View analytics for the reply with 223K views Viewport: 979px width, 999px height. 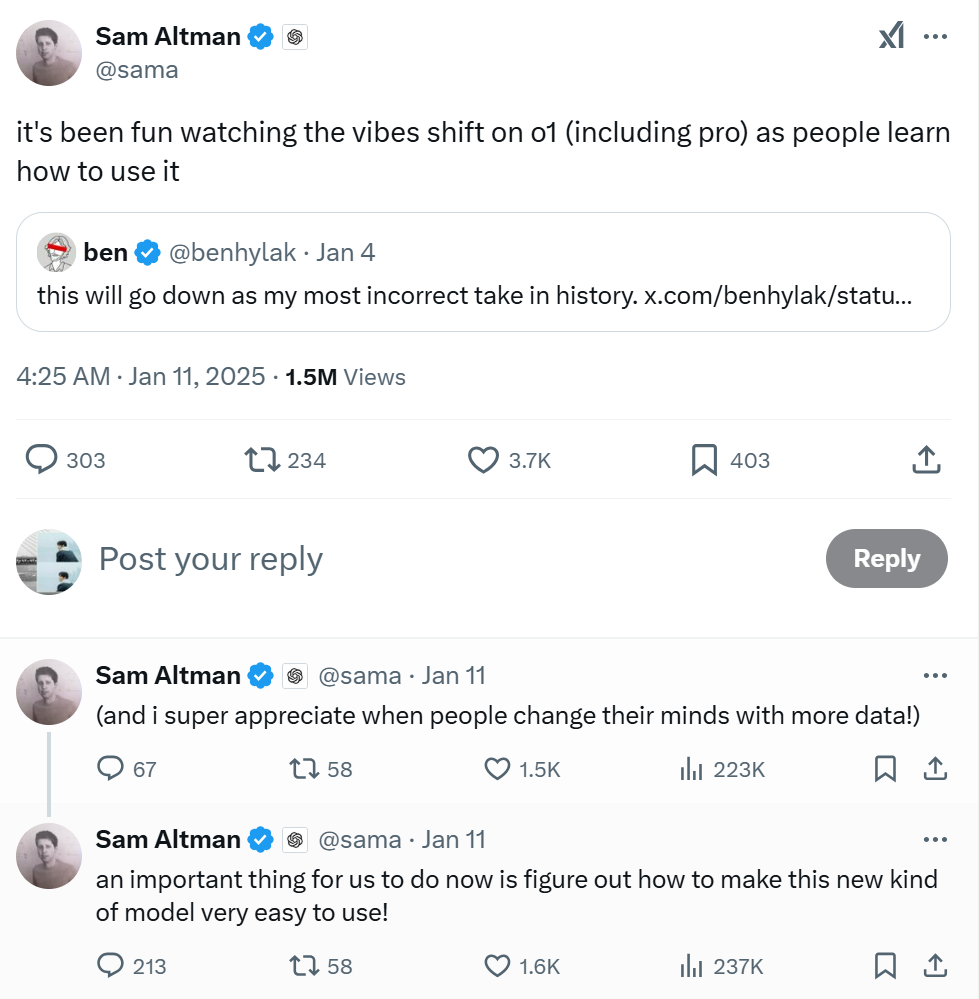pyautogui.click(x=722, y=769)
